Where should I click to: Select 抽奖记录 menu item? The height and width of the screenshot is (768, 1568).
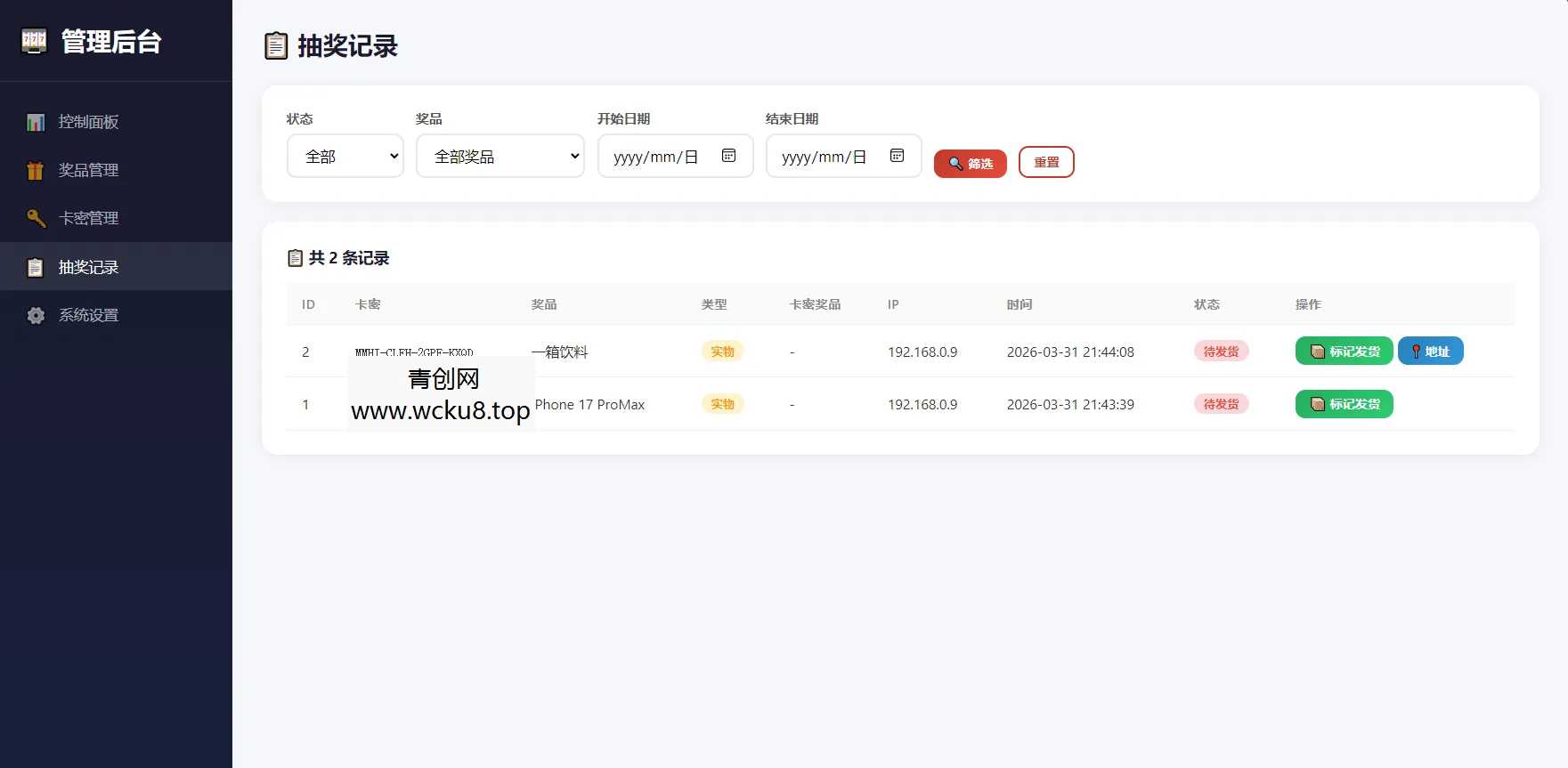coord(116,266)
